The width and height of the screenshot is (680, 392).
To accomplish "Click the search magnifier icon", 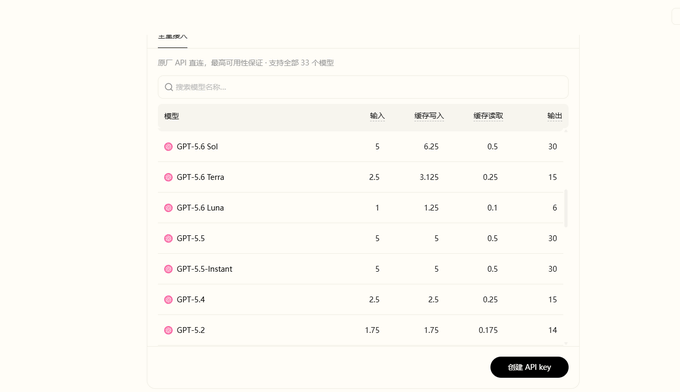I will (x=169, y=87).
